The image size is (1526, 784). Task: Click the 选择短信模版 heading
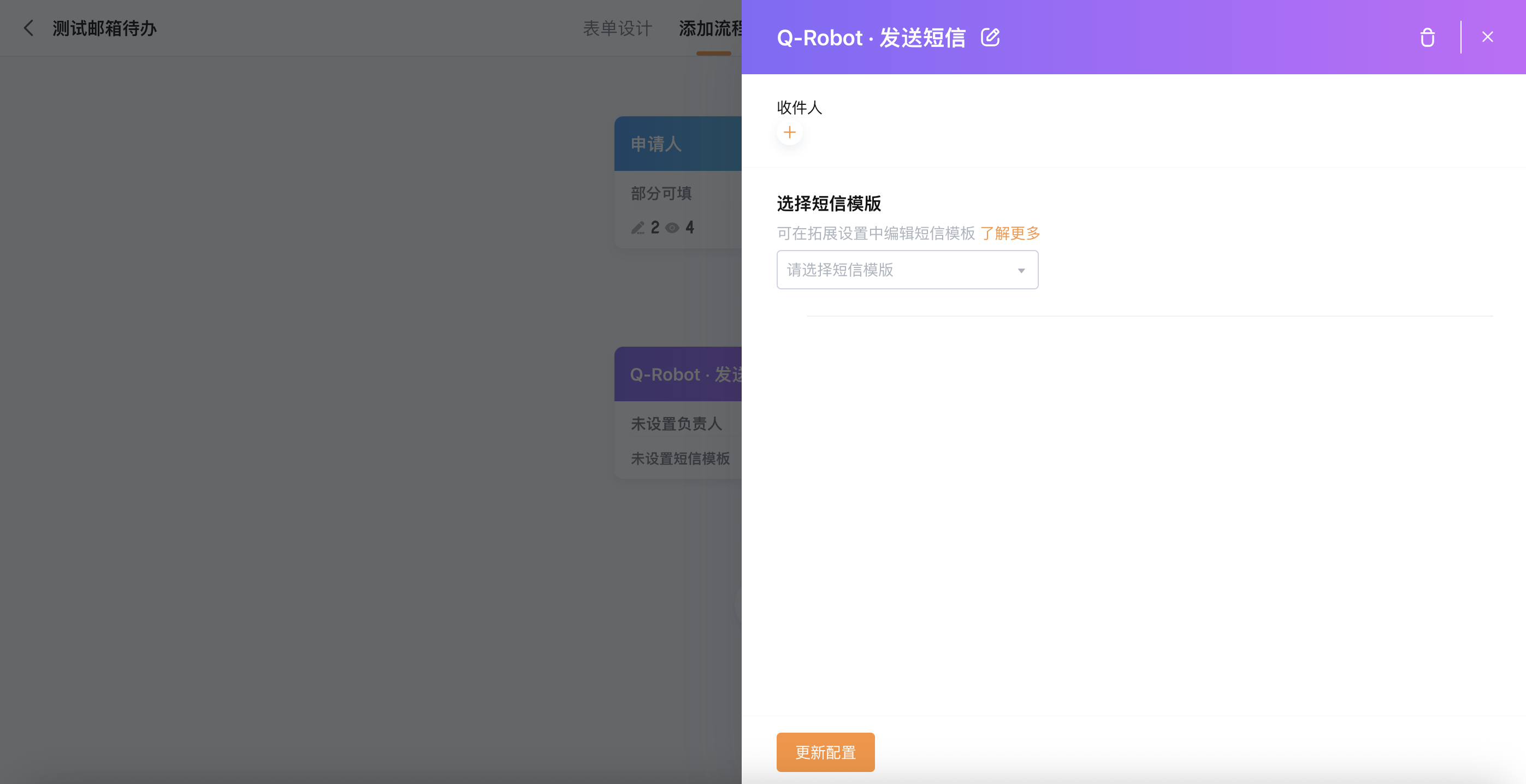click(829, 204)
